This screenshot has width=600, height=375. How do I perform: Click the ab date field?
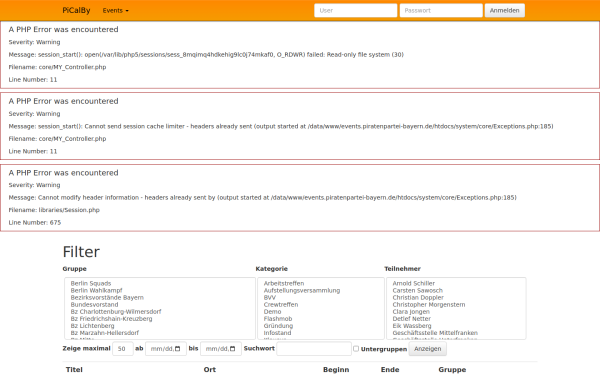coord(166,349)
